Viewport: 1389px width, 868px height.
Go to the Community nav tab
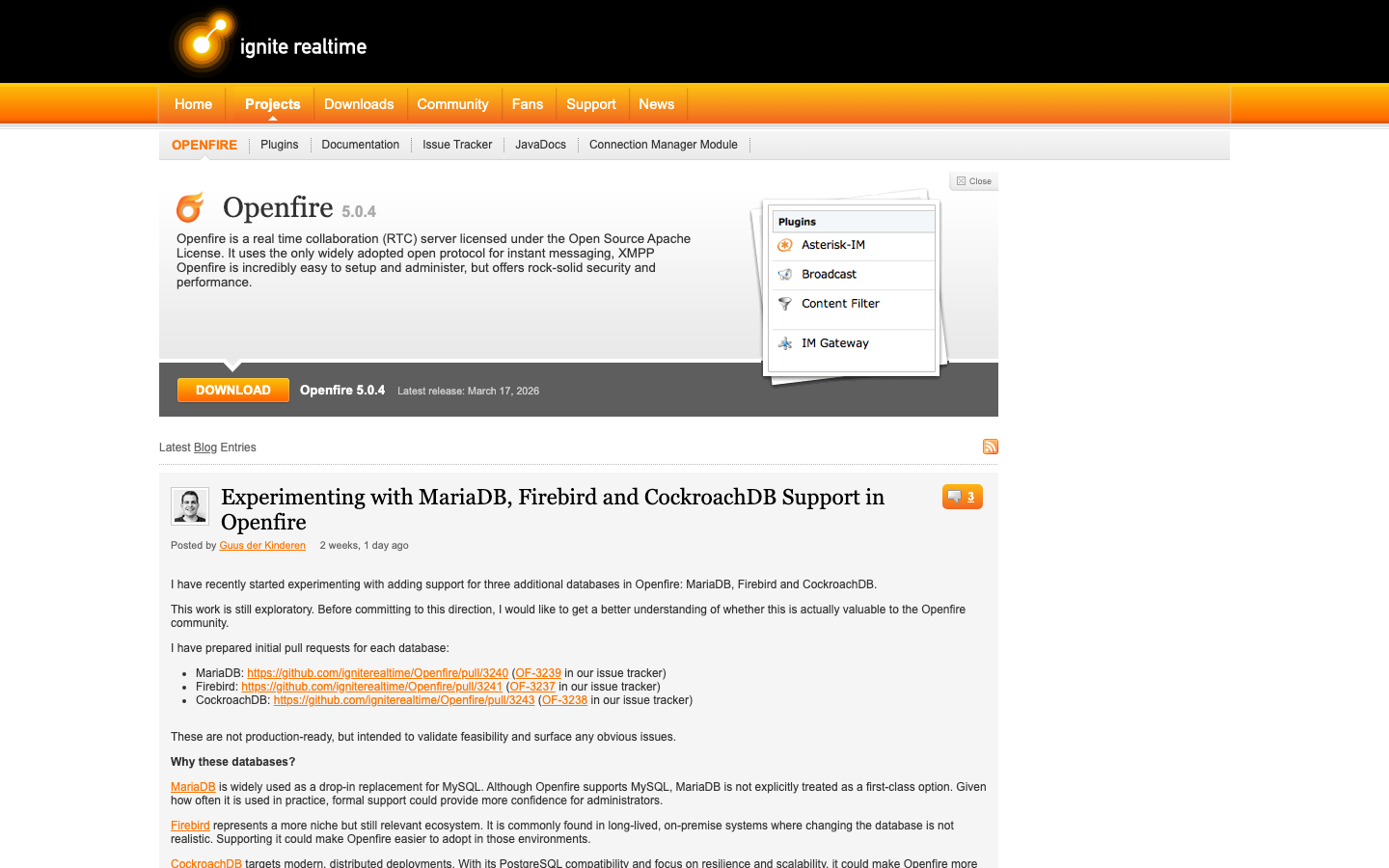tap(452, 104)
